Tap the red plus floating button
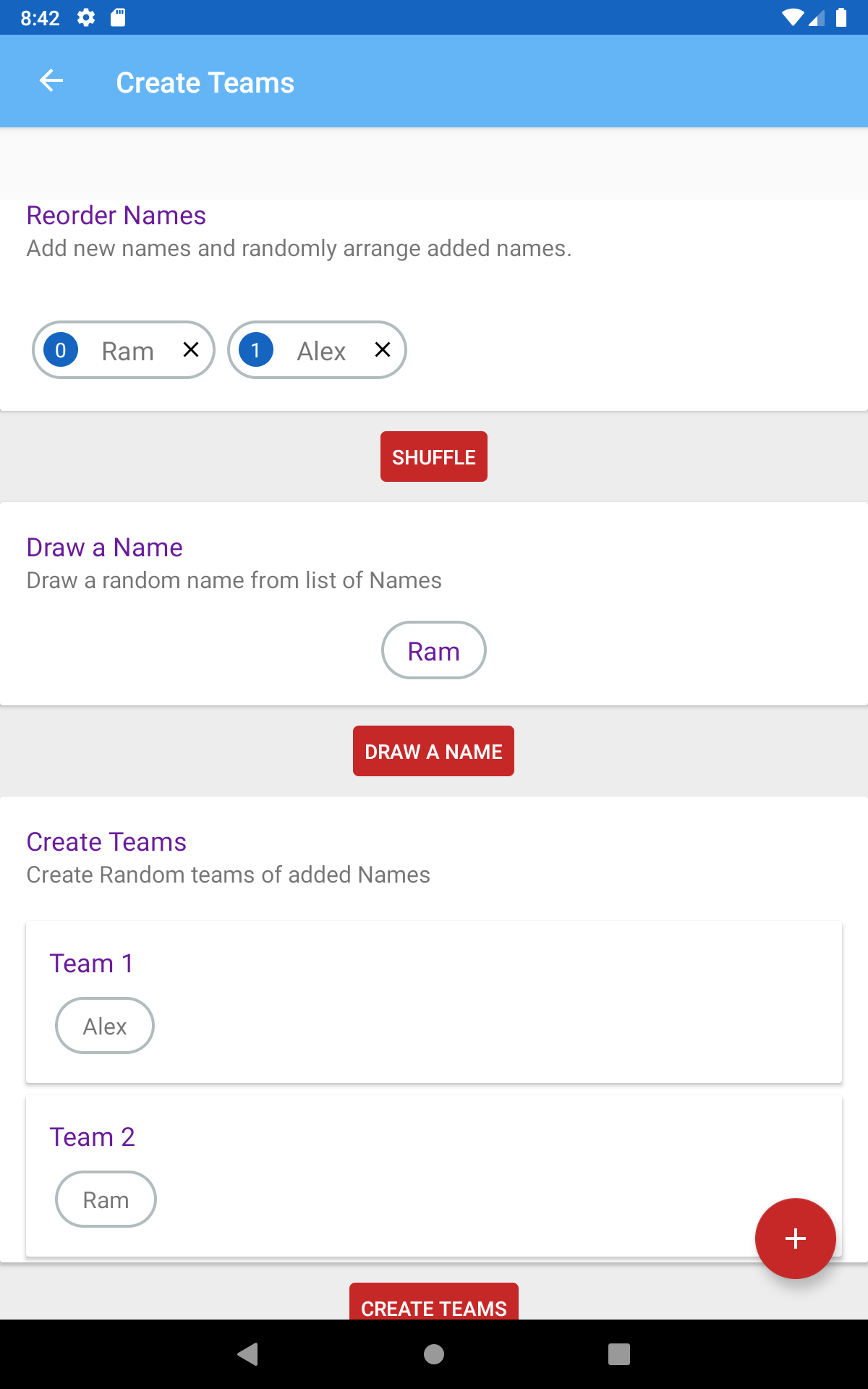868x1389 pixels. pyautogui.click(x=795, y=1239)
